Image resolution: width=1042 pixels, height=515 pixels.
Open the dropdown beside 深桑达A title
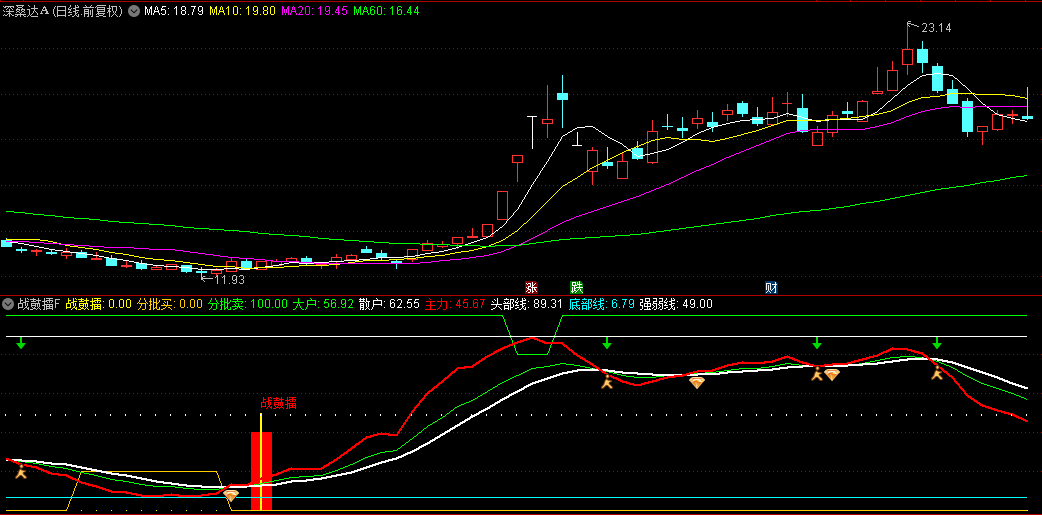tap(134, 11)
